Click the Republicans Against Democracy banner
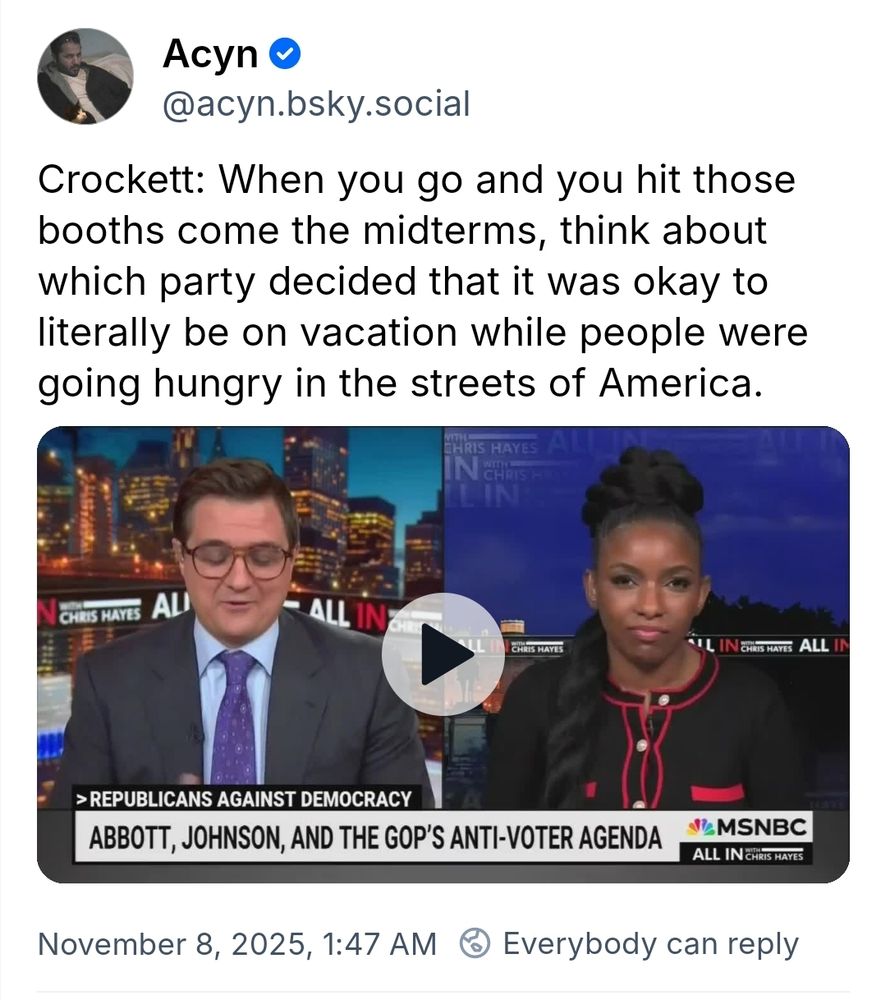This screenshot has width=881, height=1000. (246, 798)
